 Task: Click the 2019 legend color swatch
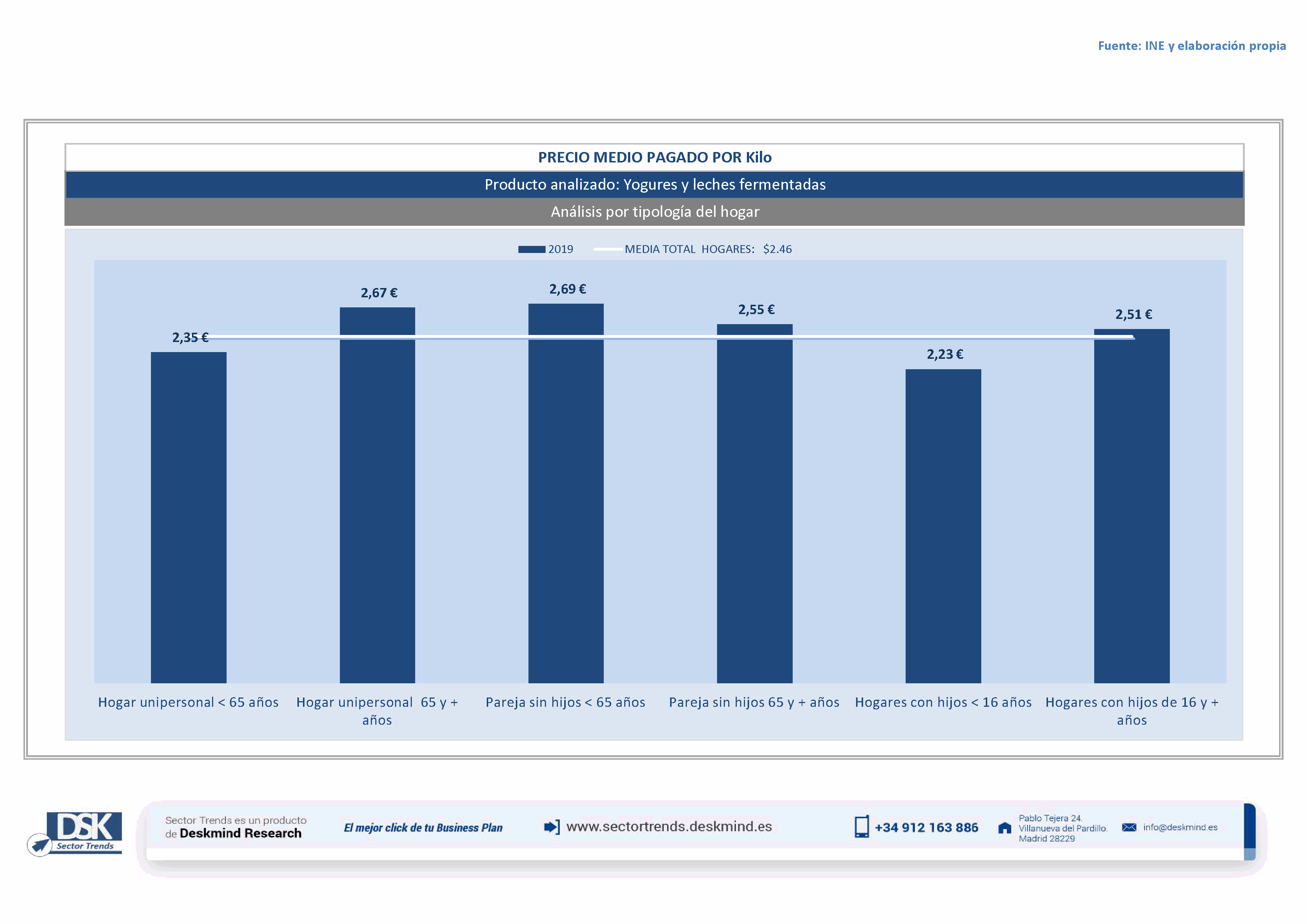pos(531,249)
